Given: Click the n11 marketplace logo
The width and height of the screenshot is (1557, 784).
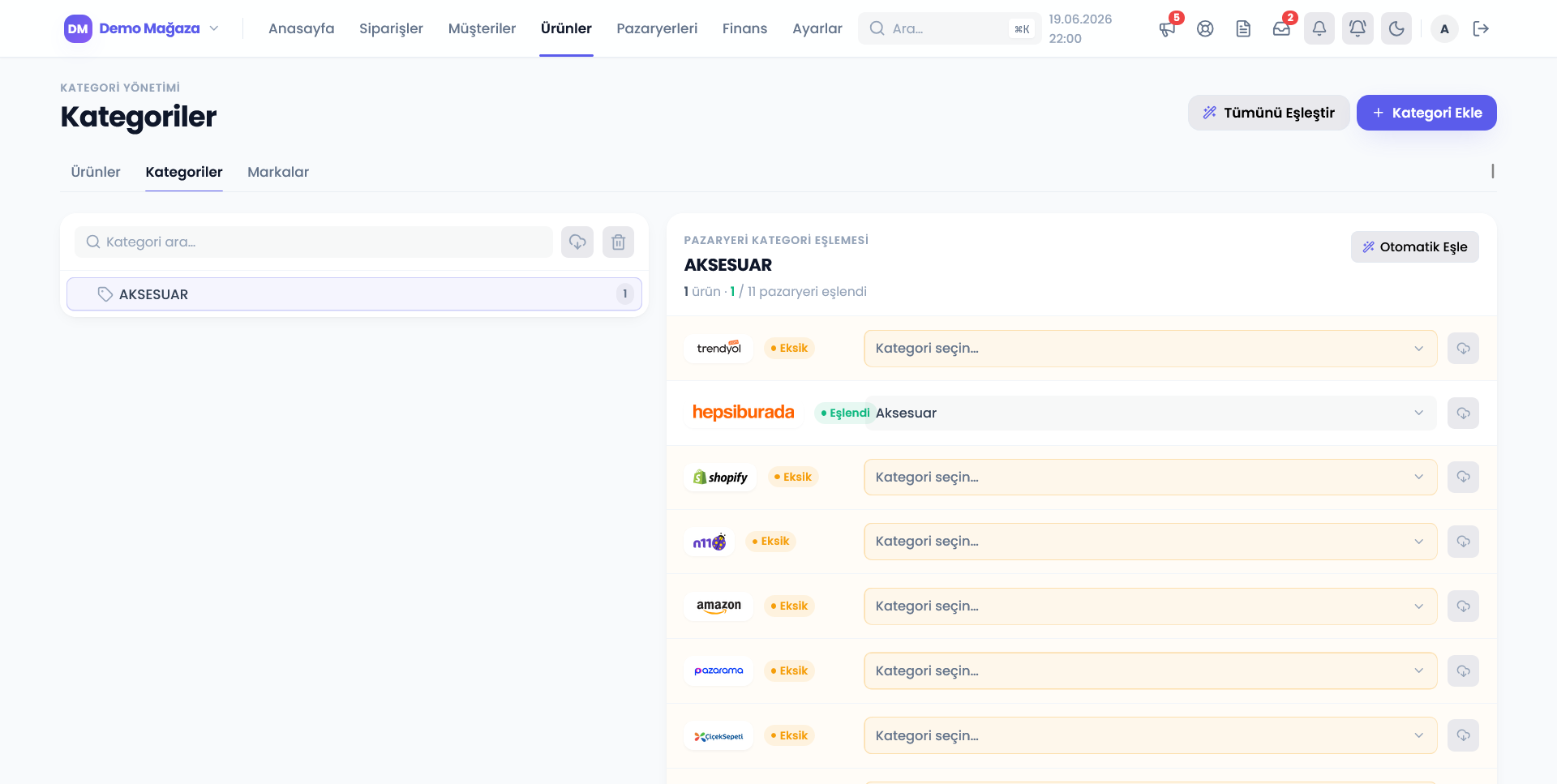Looking at the screenshot, I should [x=710, y=542].
